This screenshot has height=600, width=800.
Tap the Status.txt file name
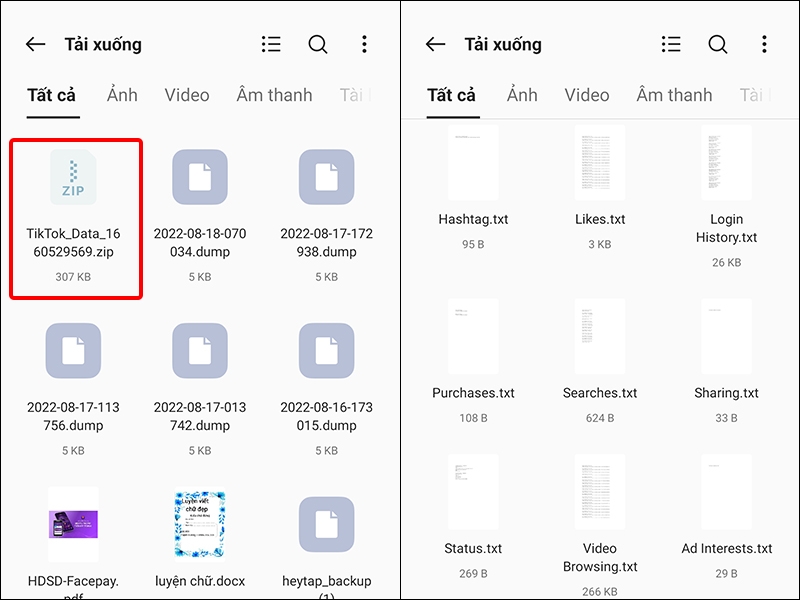[x=473, y=548]
